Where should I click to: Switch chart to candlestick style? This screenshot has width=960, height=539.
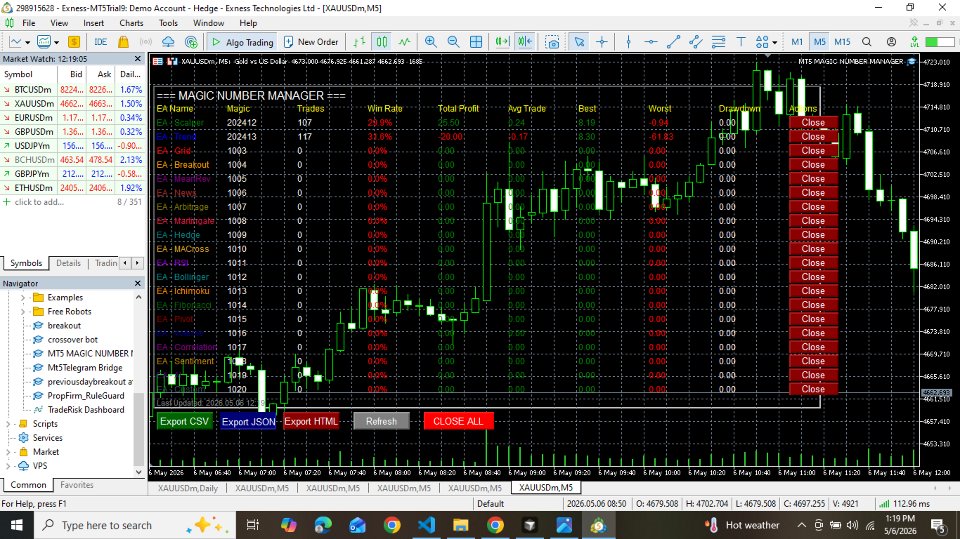[382, 42]
